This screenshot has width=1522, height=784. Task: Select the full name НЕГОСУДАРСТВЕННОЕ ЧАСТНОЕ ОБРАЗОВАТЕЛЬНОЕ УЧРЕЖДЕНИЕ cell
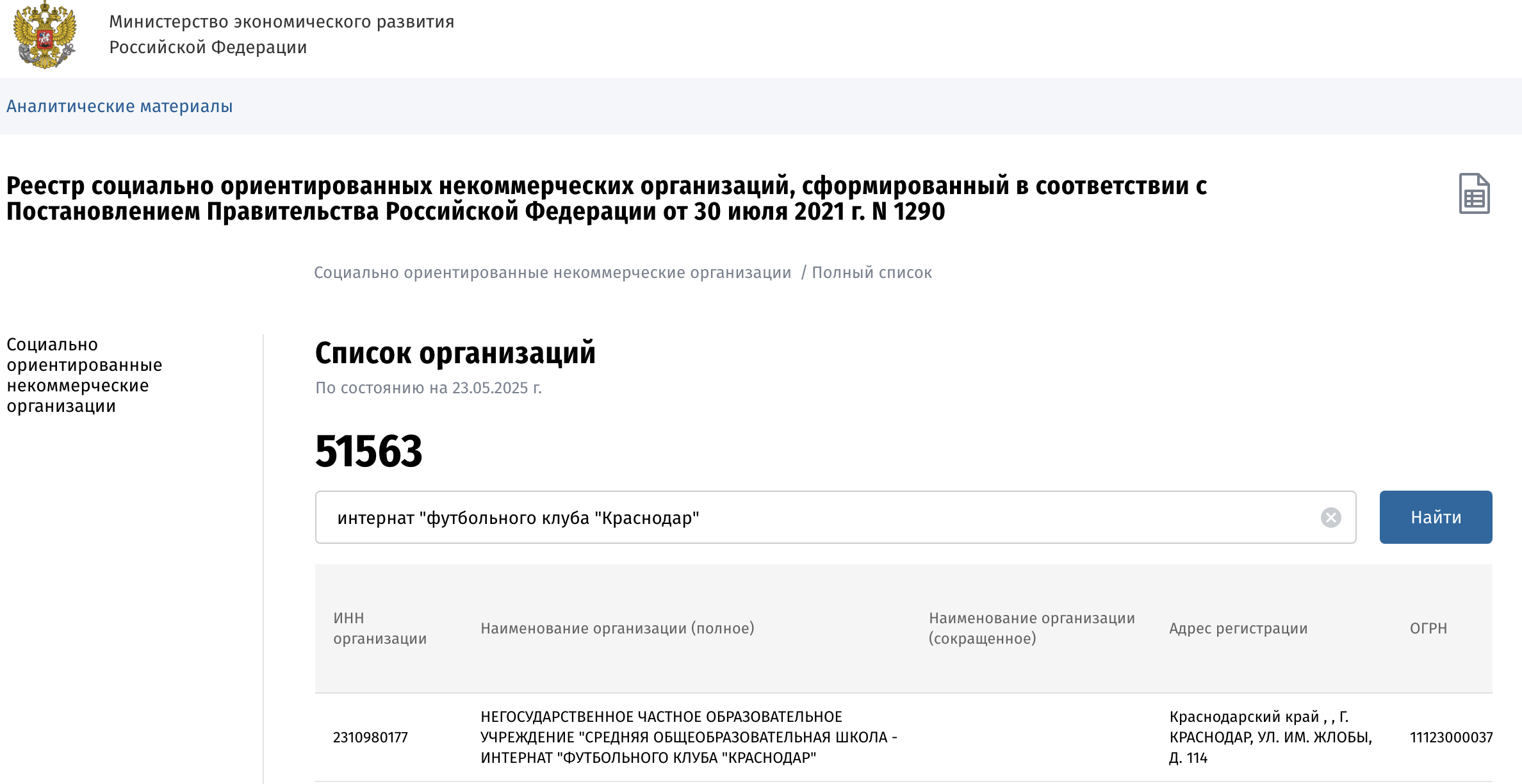689,737
